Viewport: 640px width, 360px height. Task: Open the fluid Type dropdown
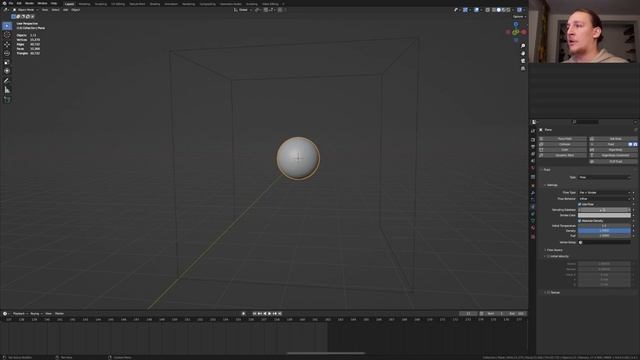click(604, 177)
